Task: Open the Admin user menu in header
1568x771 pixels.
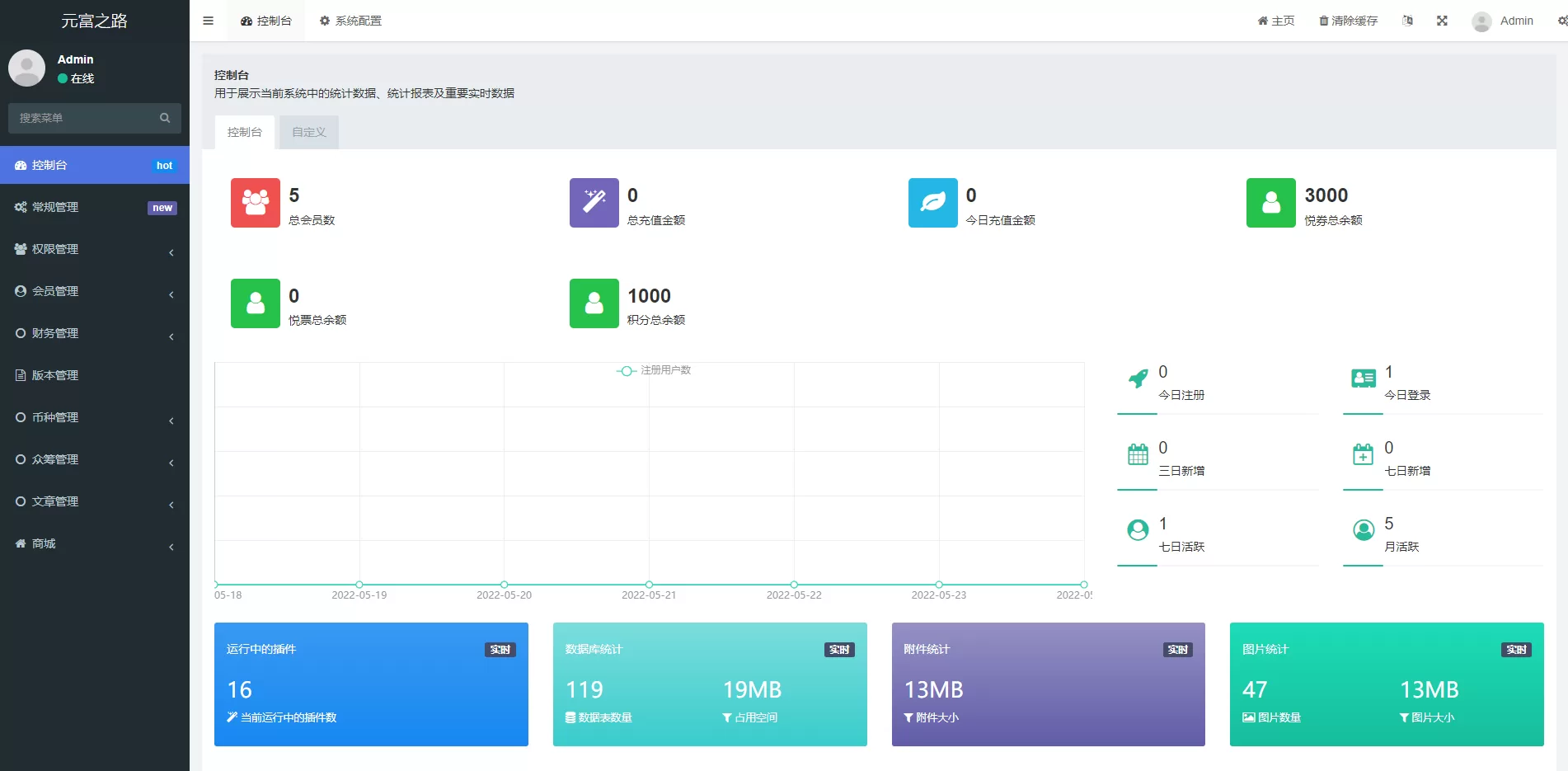Action: 1503,21
